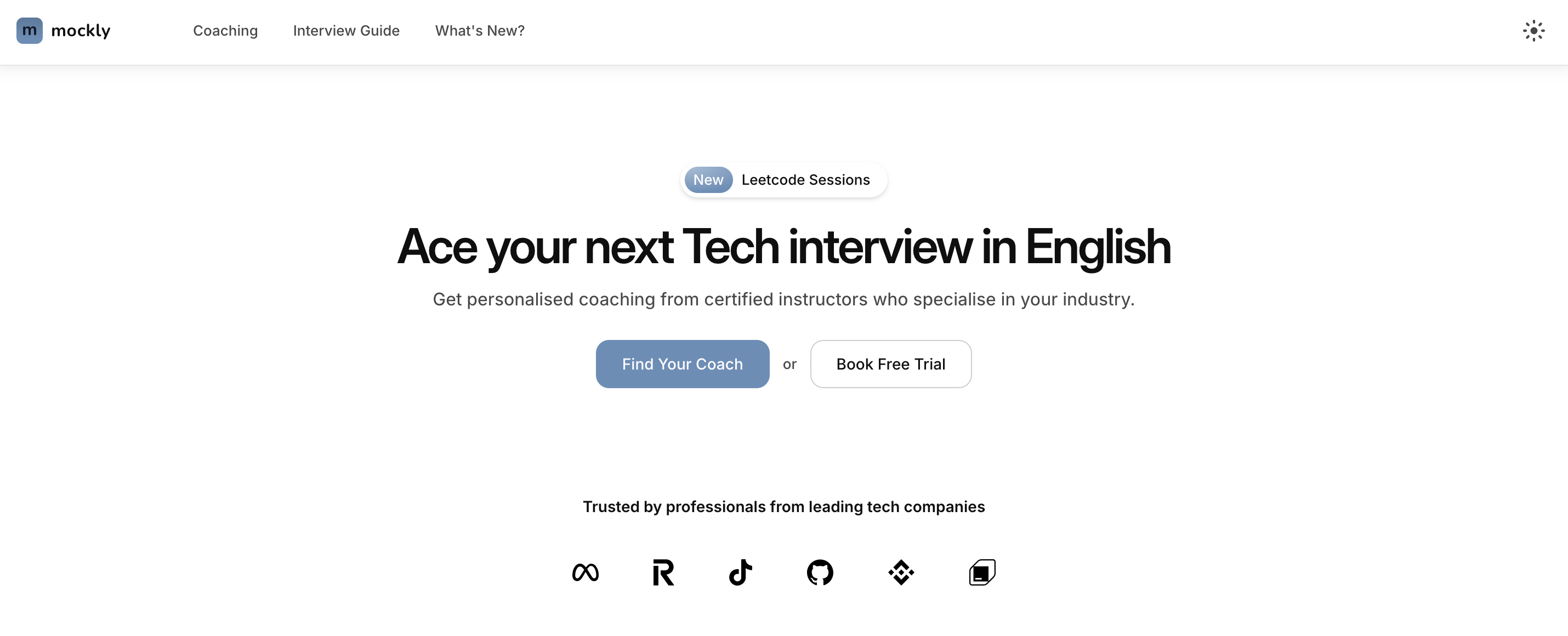Click the SIM card company logo

pos(982,572)
